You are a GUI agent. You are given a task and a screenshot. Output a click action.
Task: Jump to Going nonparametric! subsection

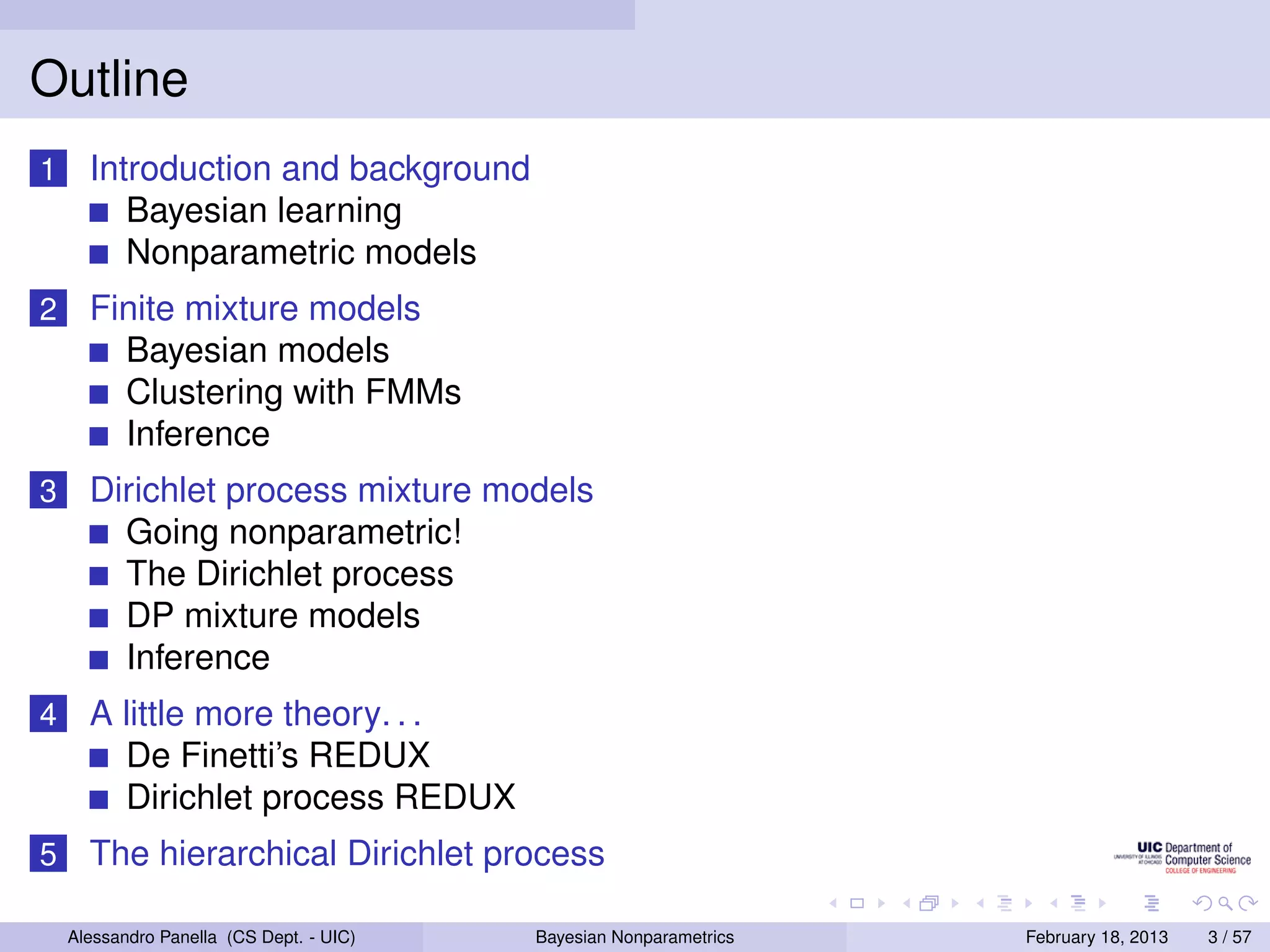pos(294,532)
